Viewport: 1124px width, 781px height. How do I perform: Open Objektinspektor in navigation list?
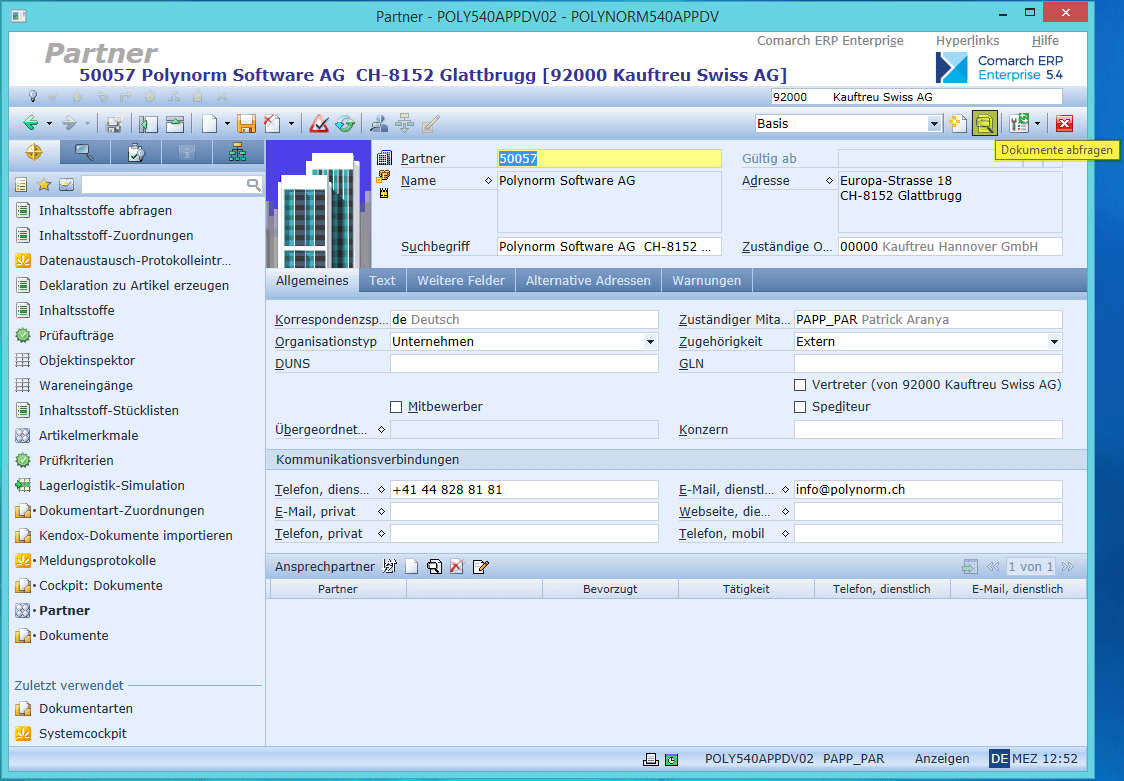click(x=87, y=360)
